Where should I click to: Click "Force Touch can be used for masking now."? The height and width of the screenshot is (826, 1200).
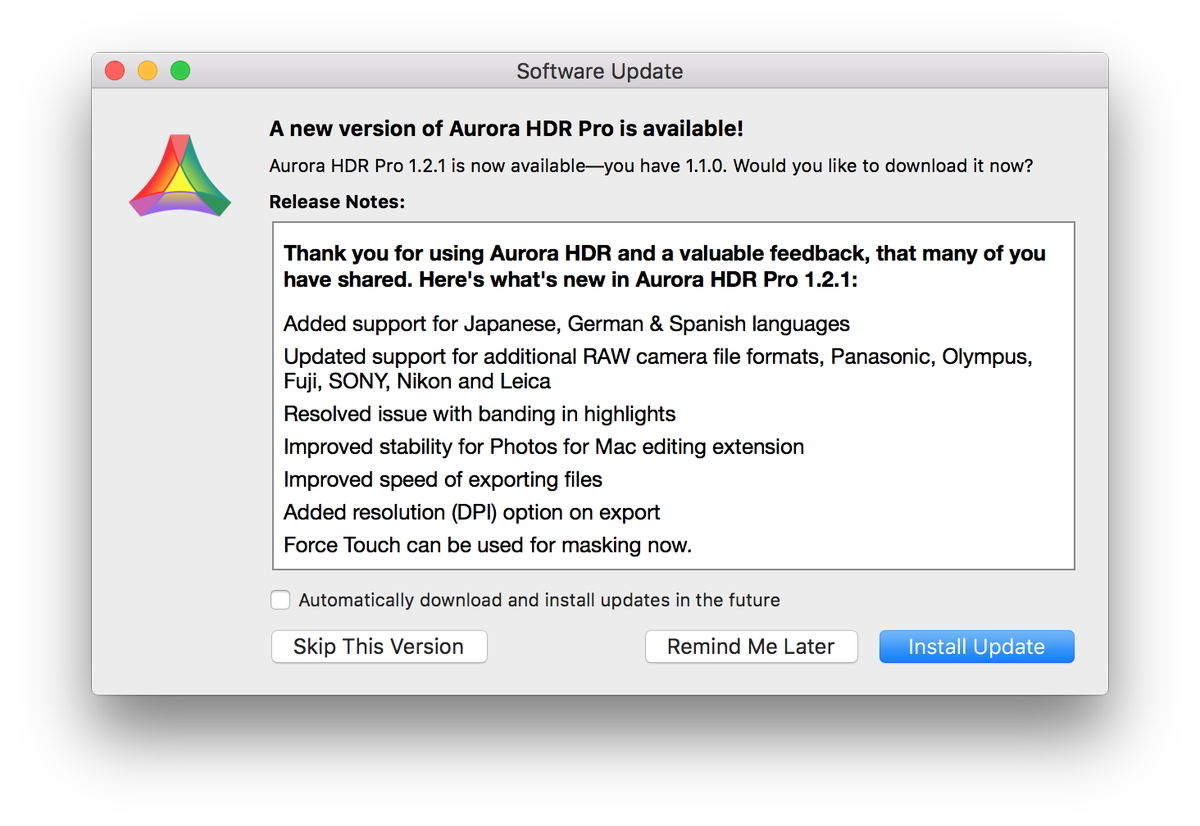point(487,546)
